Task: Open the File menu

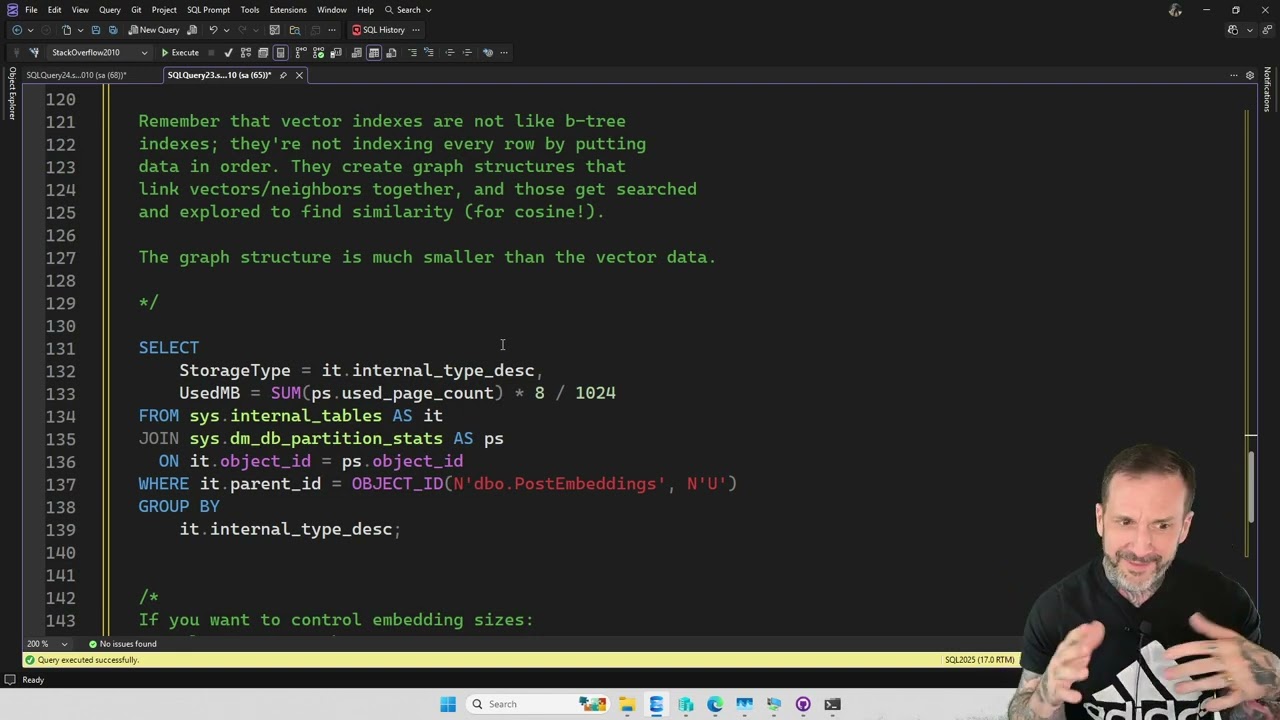Action: [x=31, y=10]
